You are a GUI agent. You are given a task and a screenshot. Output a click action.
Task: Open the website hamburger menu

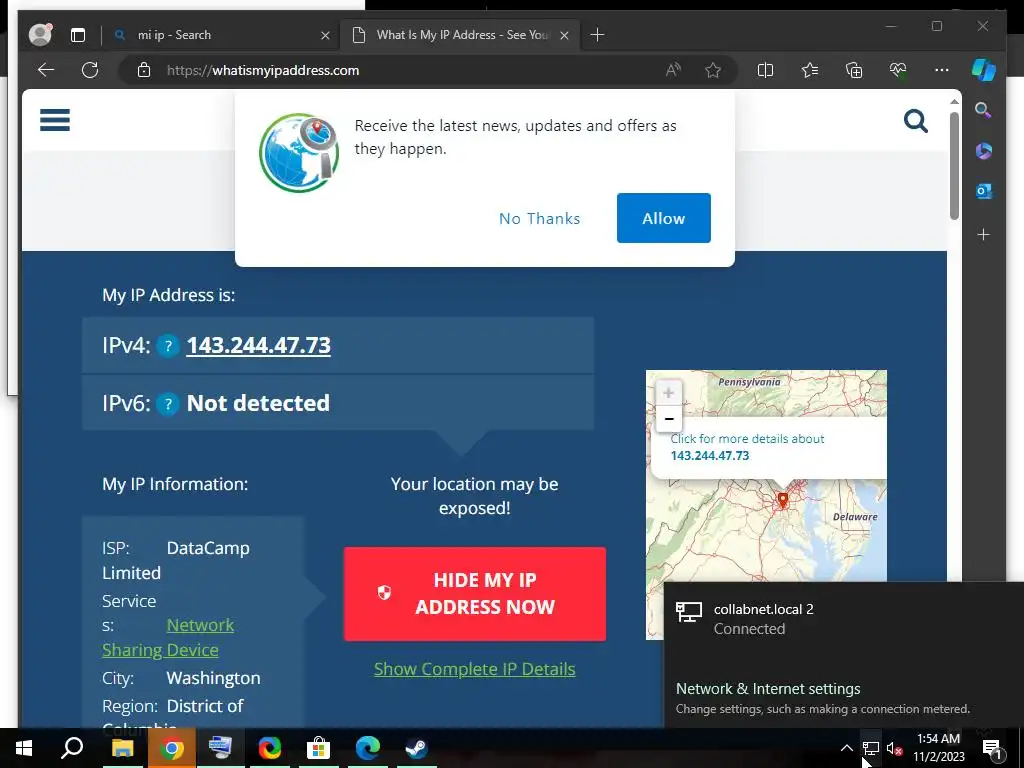pos(55,120)
